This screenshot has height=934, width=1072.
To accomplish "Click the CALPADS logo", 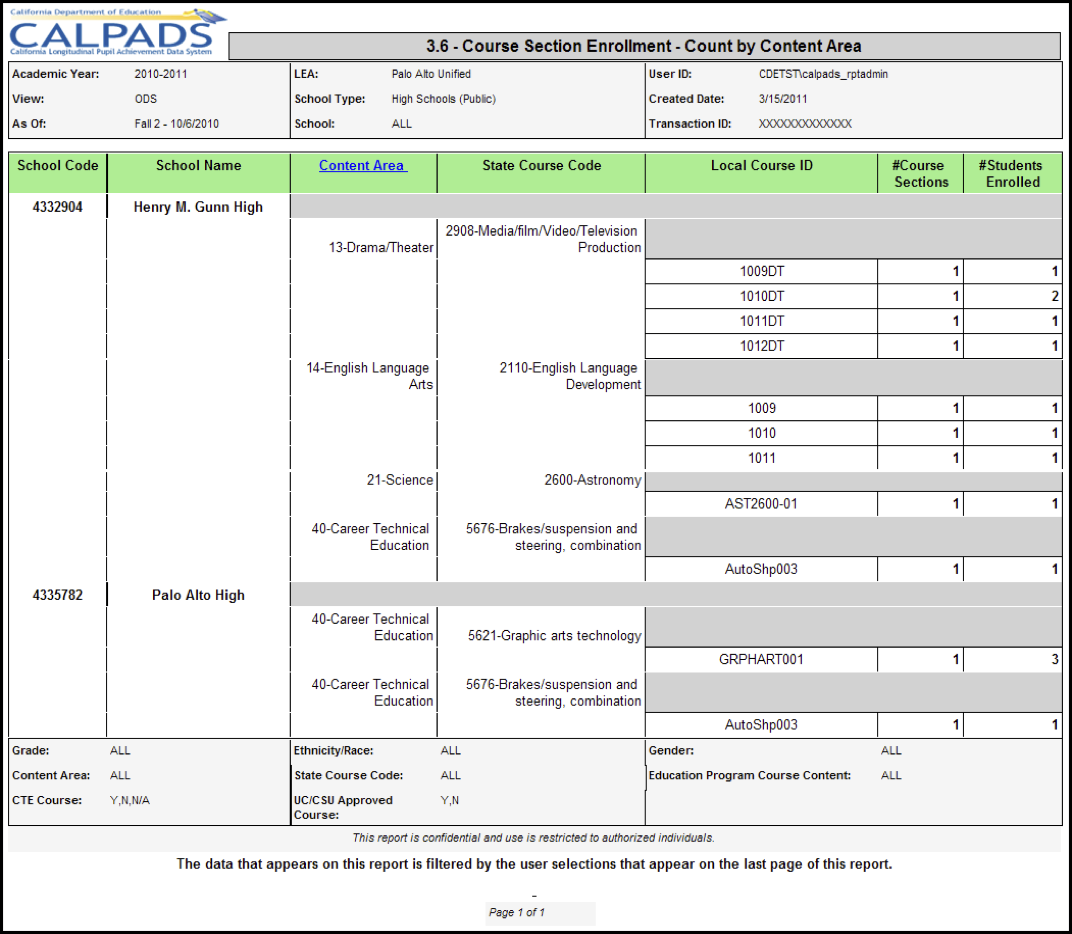I will coord(117,32).
